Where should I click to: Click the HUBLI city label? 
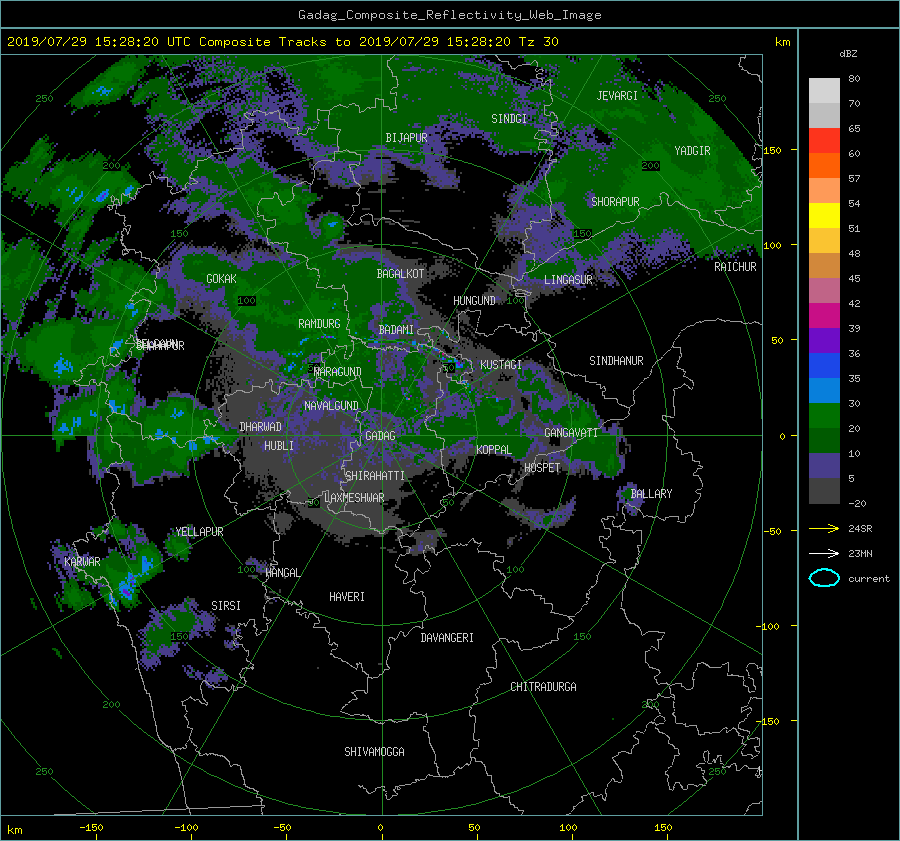click(278, 446)
